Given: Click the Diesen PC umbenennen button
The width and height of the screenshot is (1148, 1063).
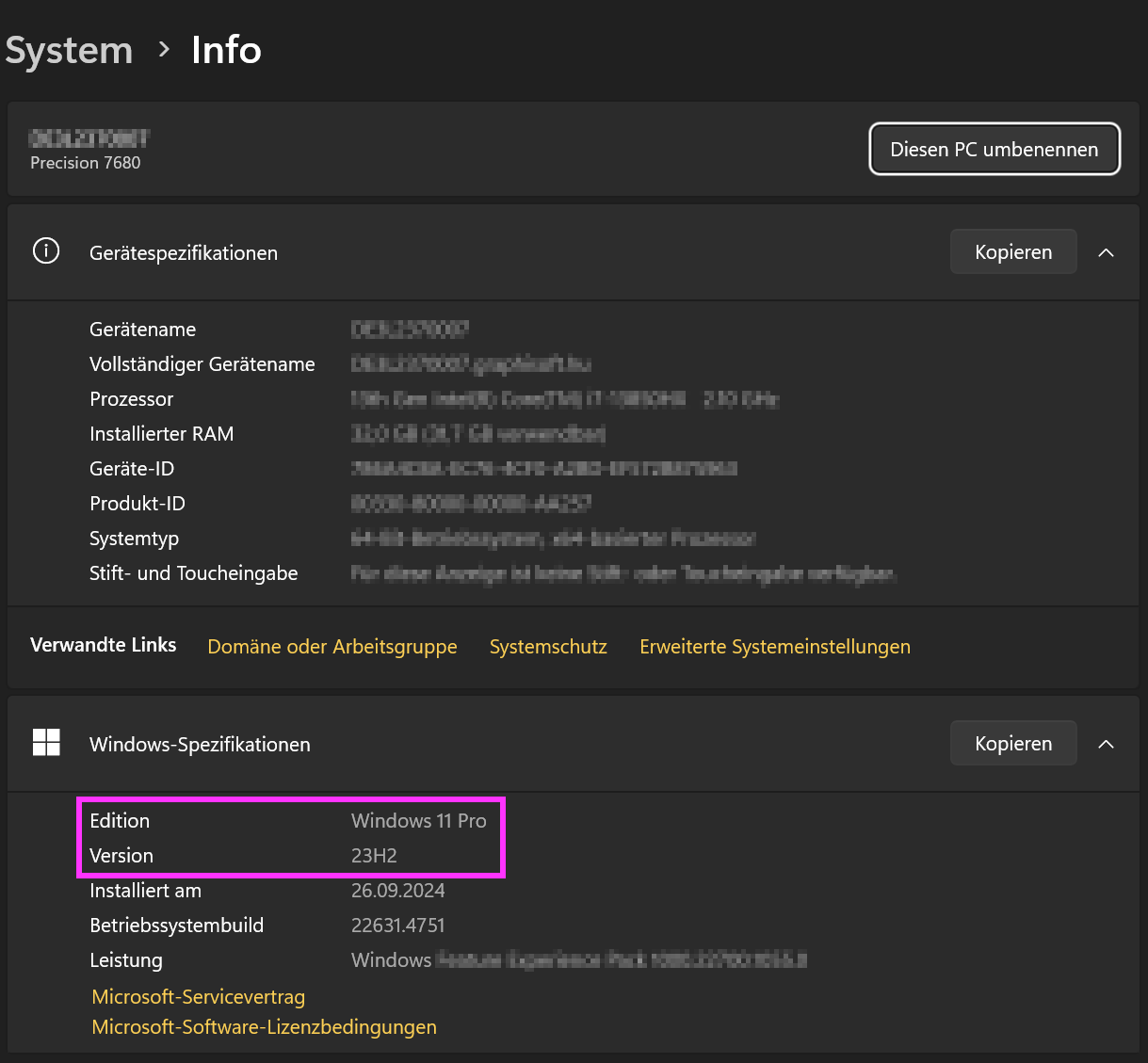Looking at the screenshot, I should (994, 149).
